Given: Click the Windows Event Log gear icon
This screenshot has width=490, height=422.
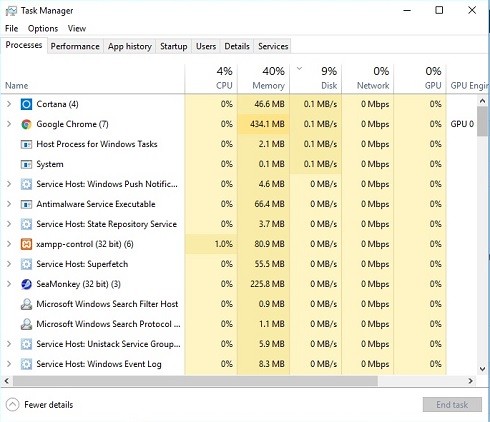Looking at the screenshot, I should [x=26, y=364].
